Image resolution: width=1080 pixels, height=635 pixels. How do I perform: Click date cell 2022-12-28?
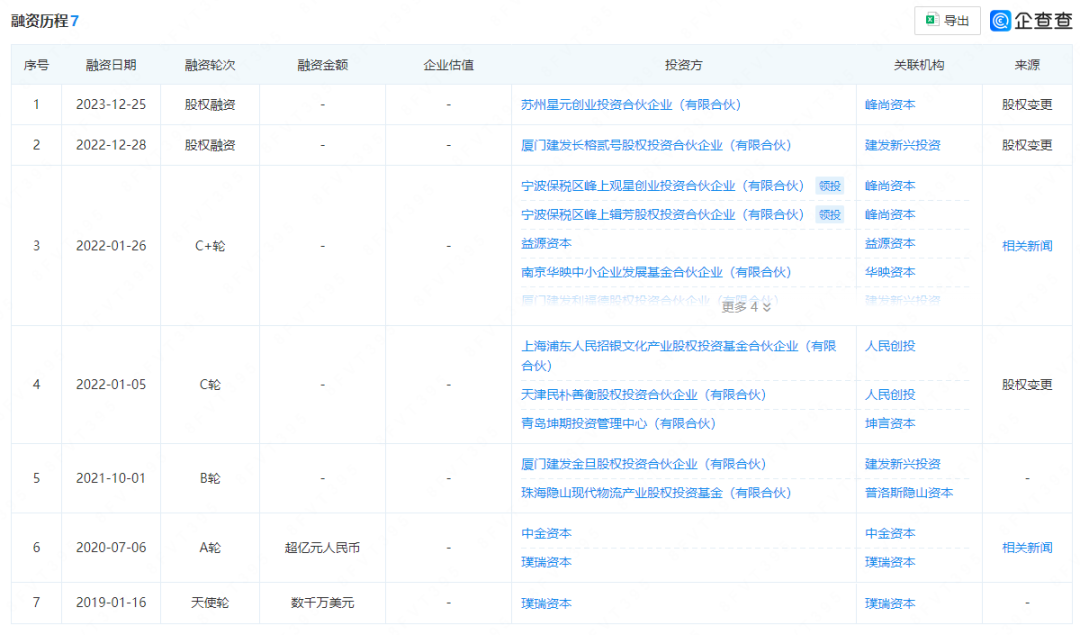(x=111, y=145)
